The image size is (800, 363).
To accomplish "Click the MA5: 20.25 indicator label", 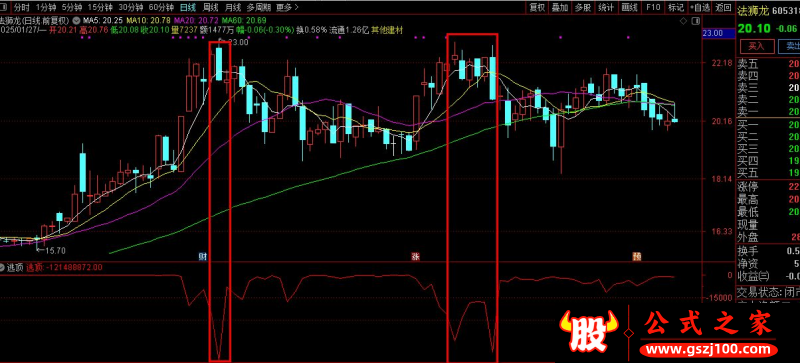I will (x=103, y=20).
